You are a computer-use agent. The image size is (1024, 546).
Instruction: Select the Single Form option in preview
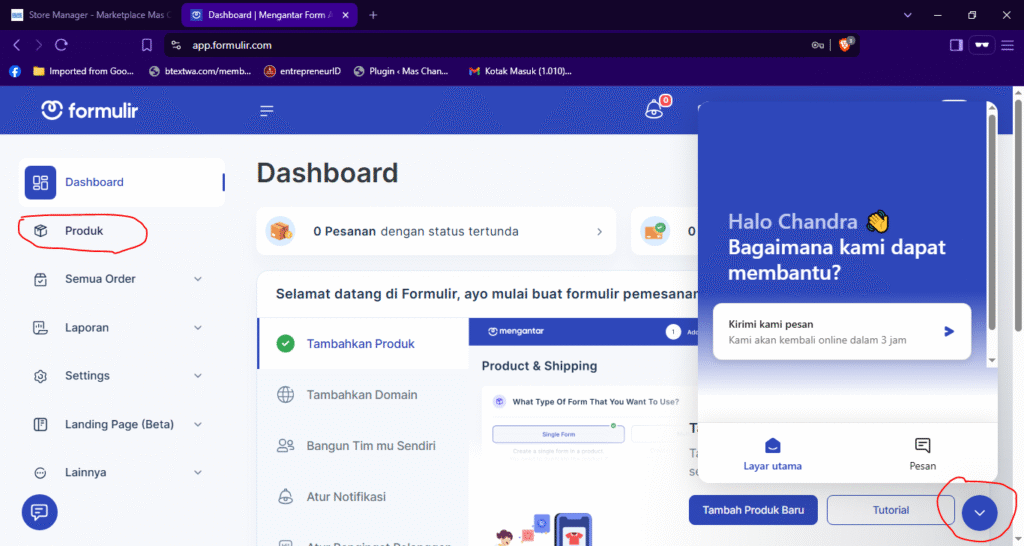[558, 434]
